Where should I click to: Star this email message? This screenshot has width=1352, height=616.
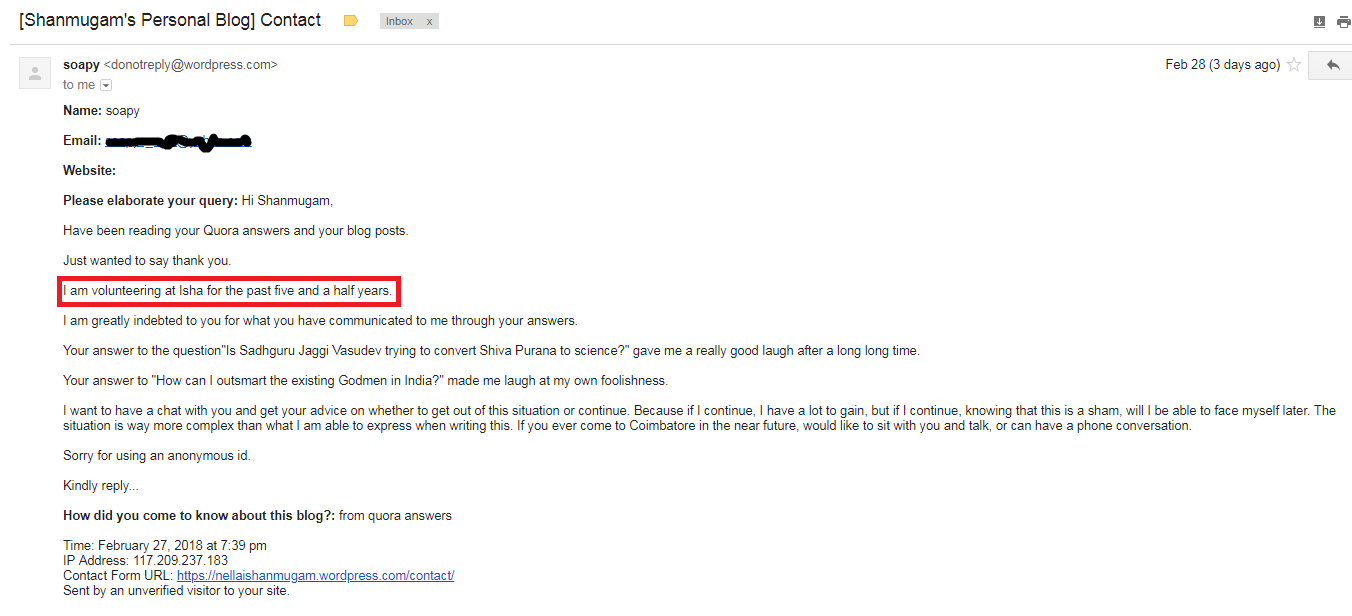pos(1294,65)
